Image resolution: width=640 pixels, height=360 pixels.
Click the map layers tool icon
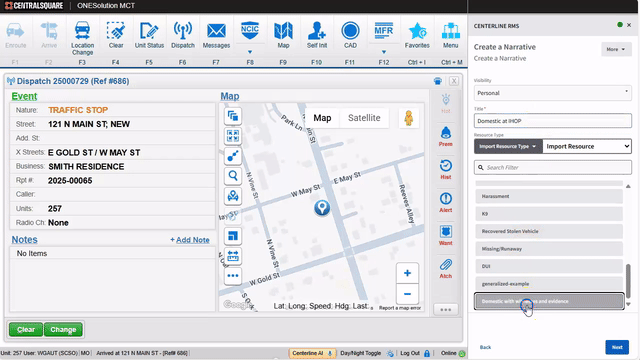233,116
